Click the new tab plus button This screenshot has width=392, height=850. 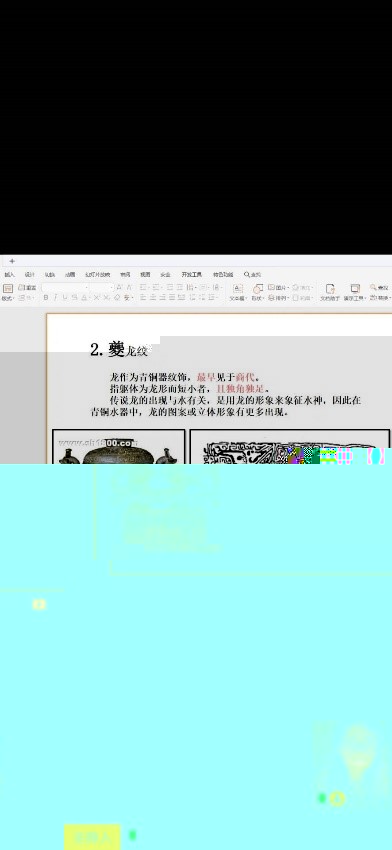tap(12, 261)
